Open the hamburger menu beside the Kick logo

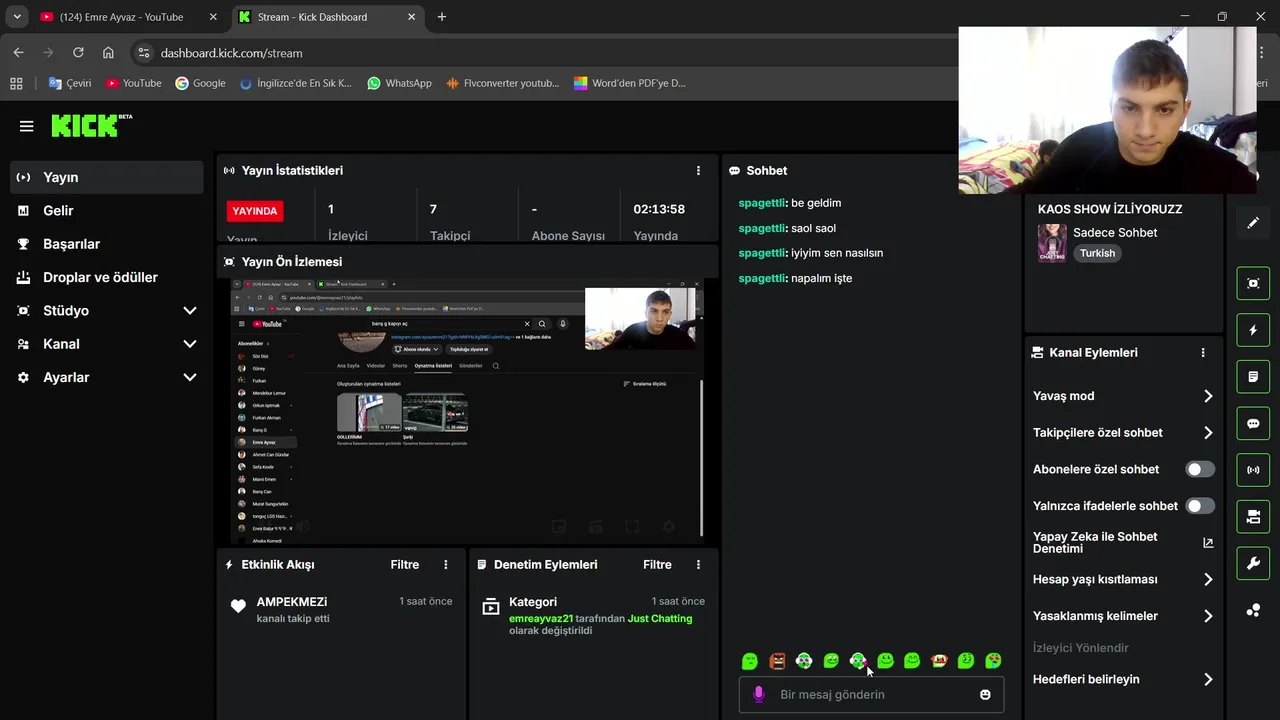click(x=26, y=126)
